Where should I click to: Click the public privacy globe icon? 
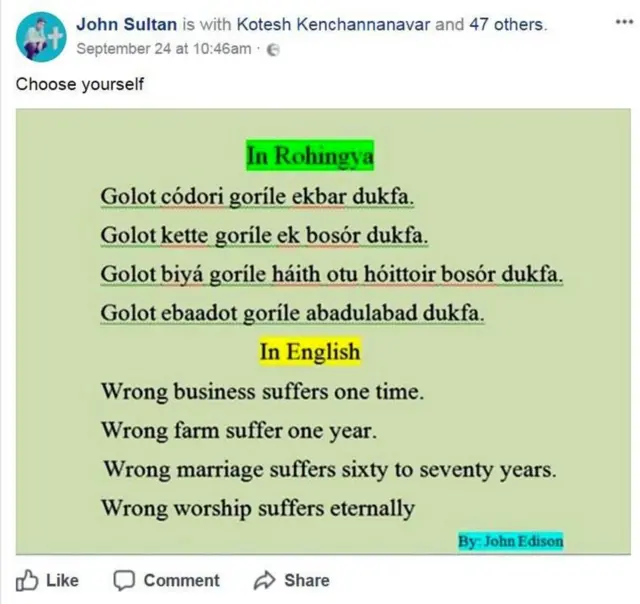[x=271, y=50]
